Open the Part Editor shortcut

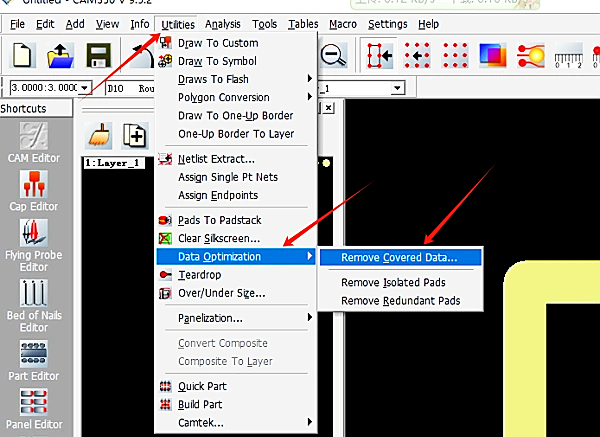[34, 360]
